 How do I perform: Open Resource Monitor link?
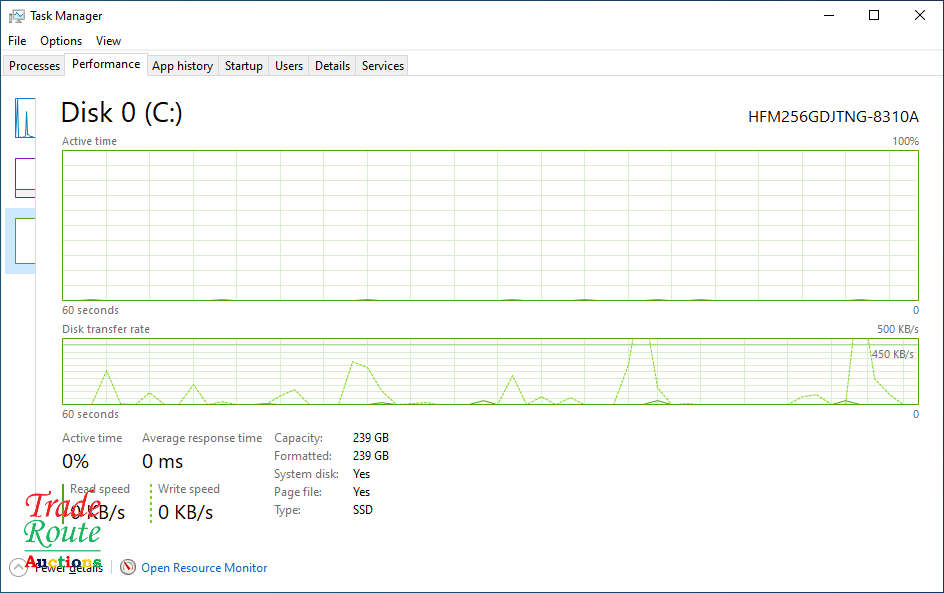(x=204, y=568)
